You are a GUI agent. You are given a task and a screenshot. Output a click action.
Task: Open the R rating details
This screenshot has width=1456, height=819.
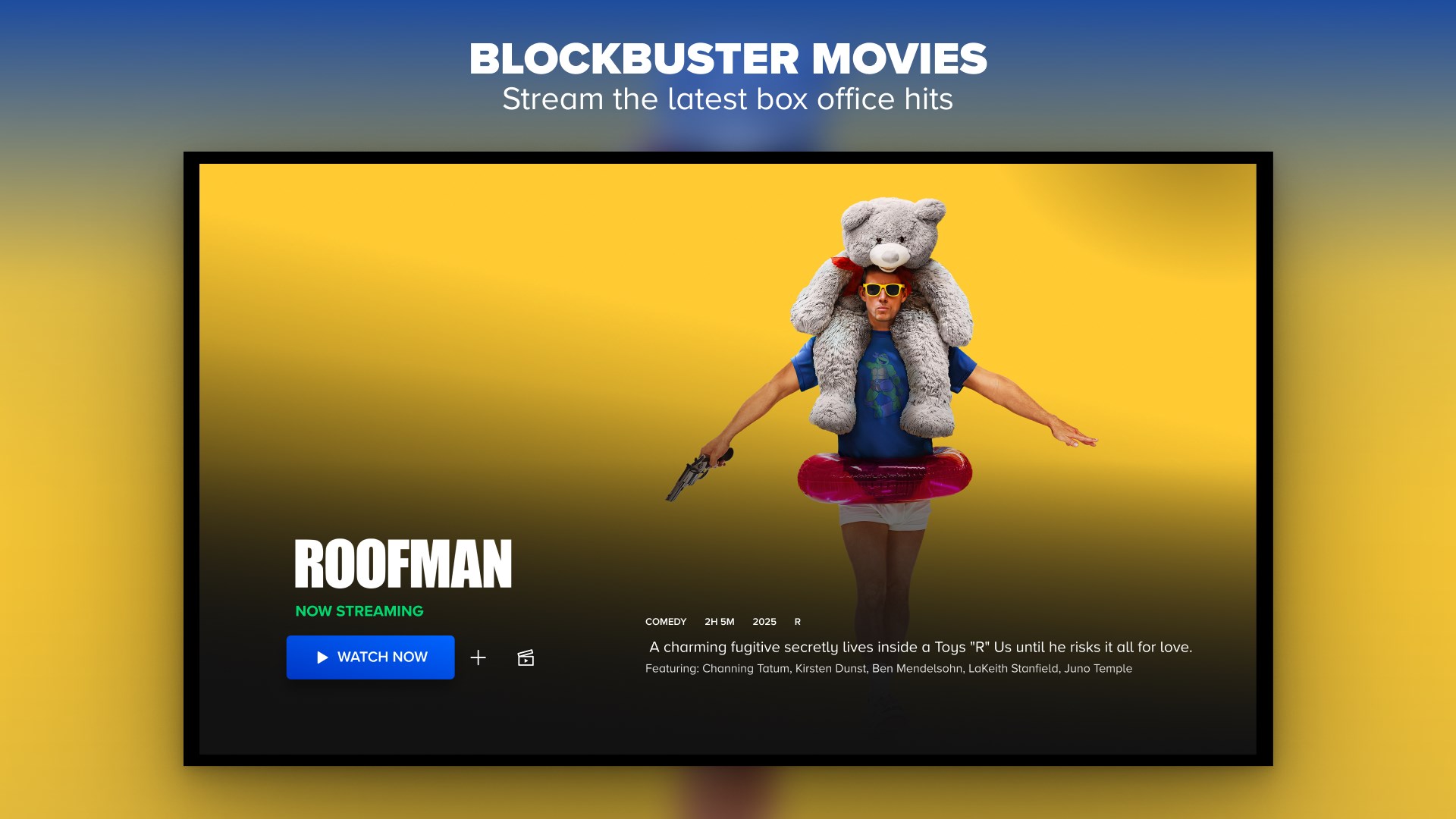click(797, 622)
